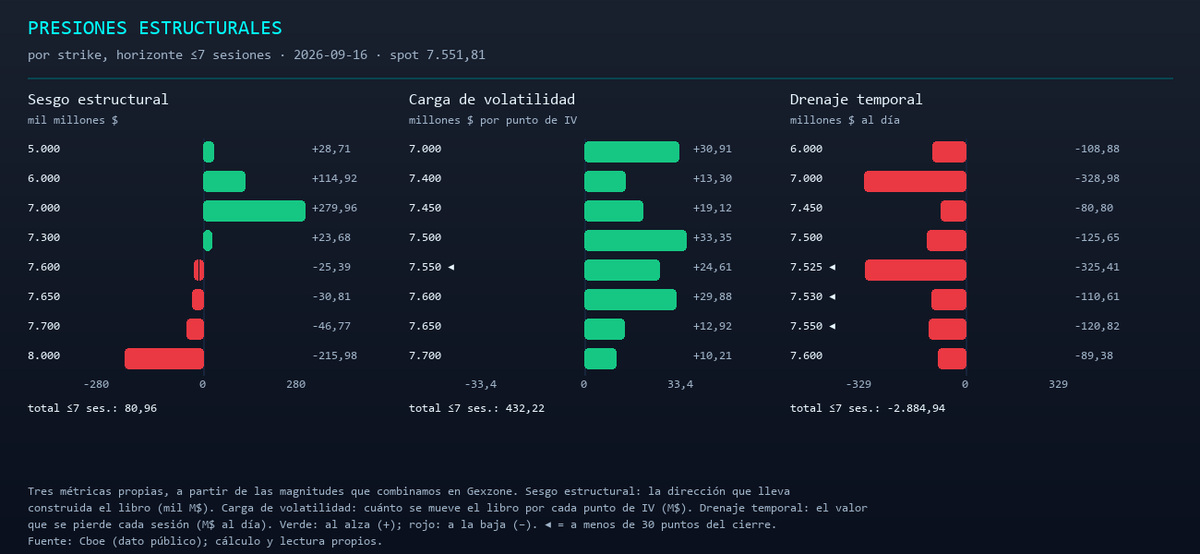This screenshot has width=1200, height=554.
Task: Click the -280 axis tick in Sesgo estructural
Action: pos(96,384)
